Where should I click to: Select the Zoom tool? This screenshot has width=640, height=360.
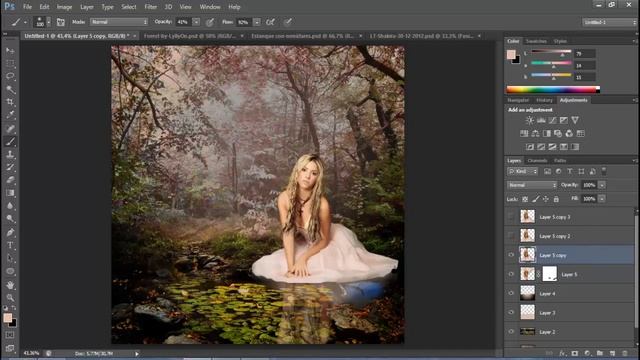click(10, 298)
